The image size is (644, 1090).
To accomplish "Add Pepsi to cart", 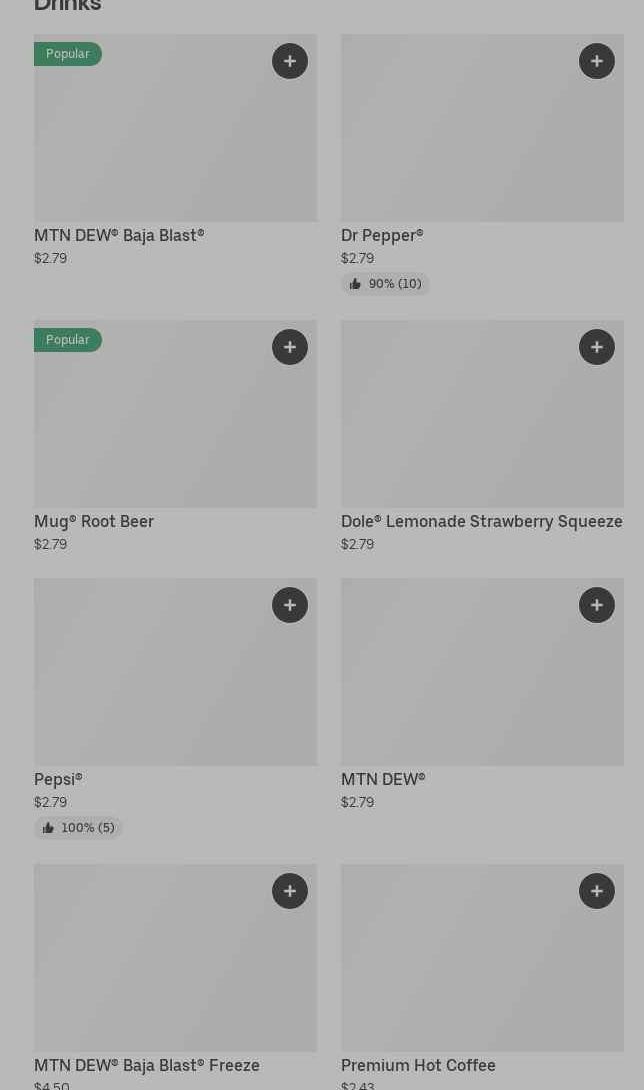I will pyautogui.click(x=290, y=605).
